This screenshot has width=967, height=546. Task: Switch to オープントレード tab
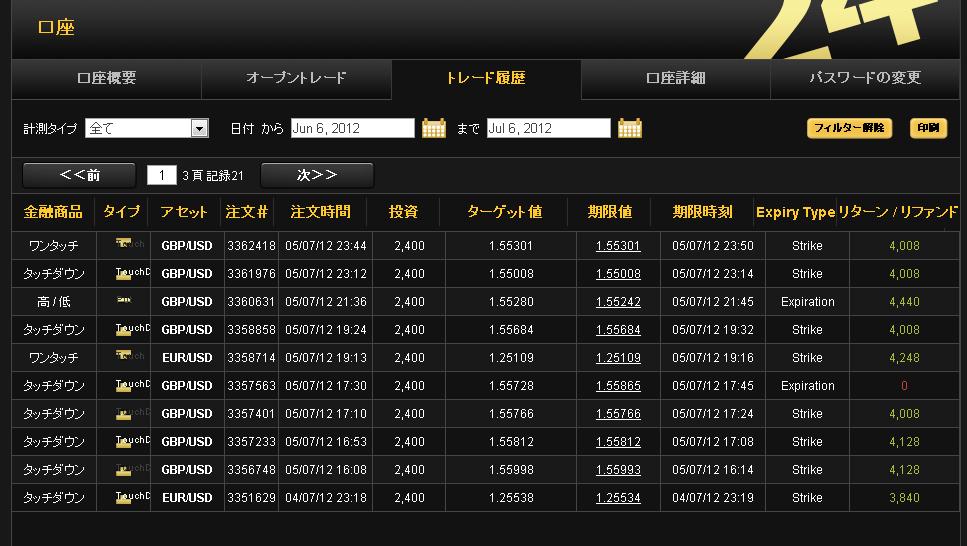click(x=296, y=78)
